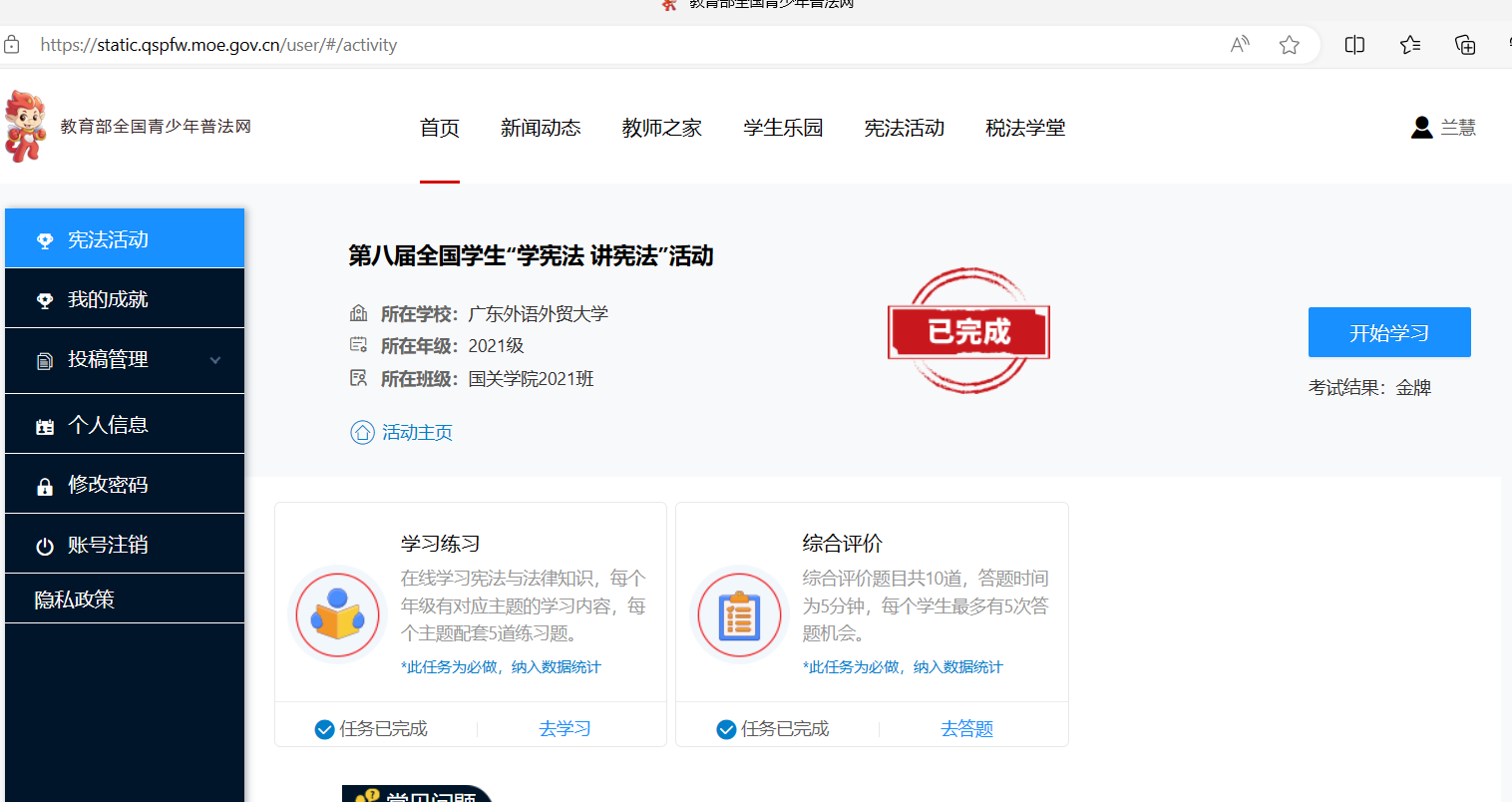This screenshot has height=802, width=1512.
Task: Open 修改密码 in the sidebar
Action: [x=125, y=485]
